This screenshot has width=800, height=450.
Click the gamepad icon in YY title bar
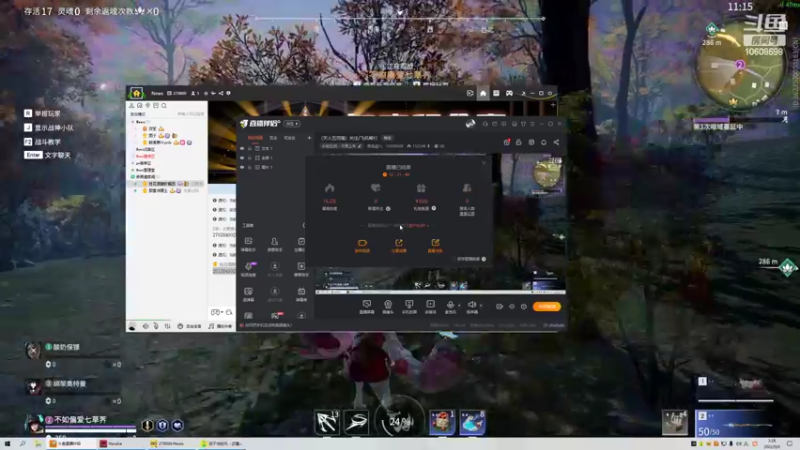pyautogui.click(x=509, y=93)
